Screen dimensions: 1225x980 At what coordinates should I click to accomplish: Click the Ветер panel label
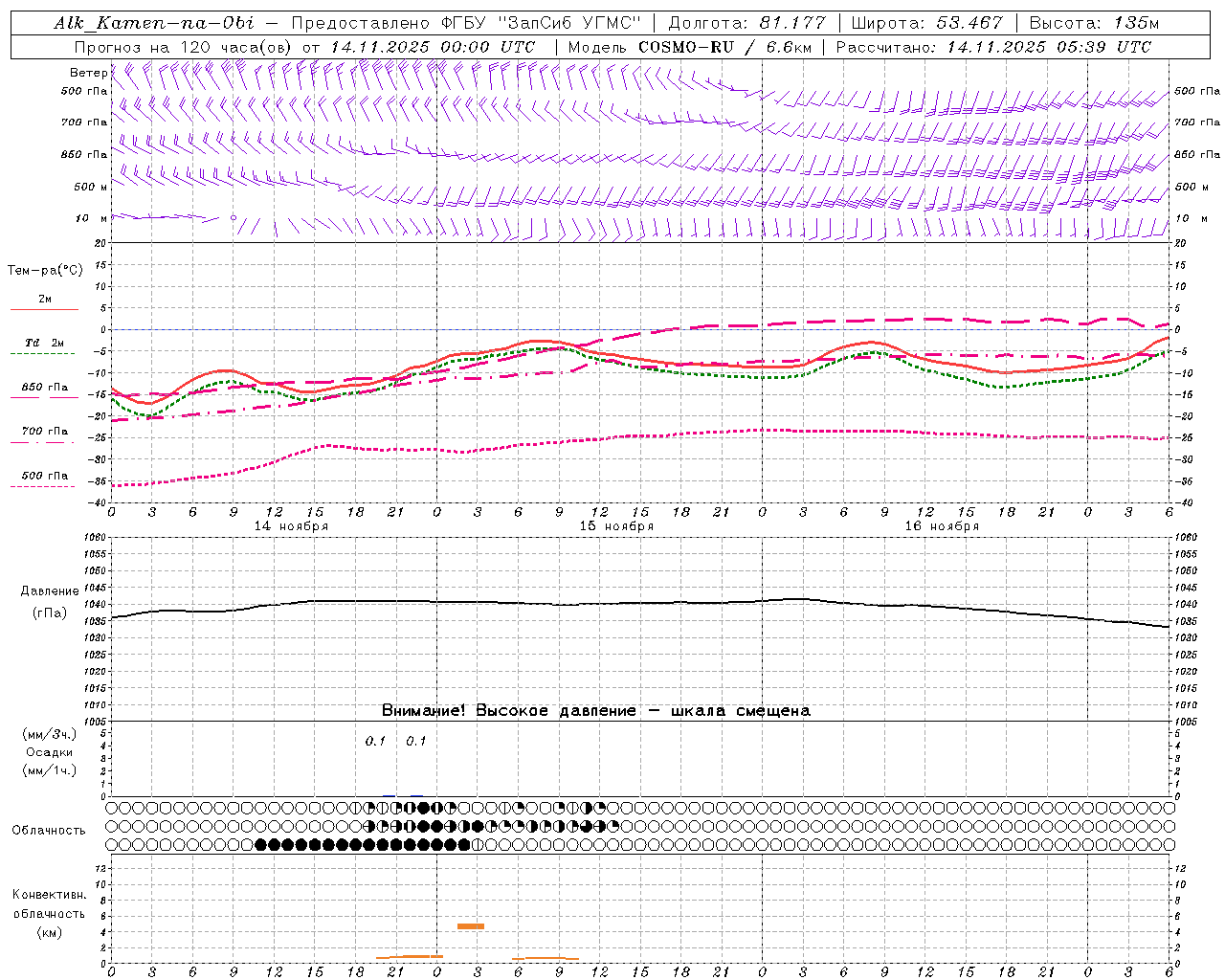click(89, 73)
